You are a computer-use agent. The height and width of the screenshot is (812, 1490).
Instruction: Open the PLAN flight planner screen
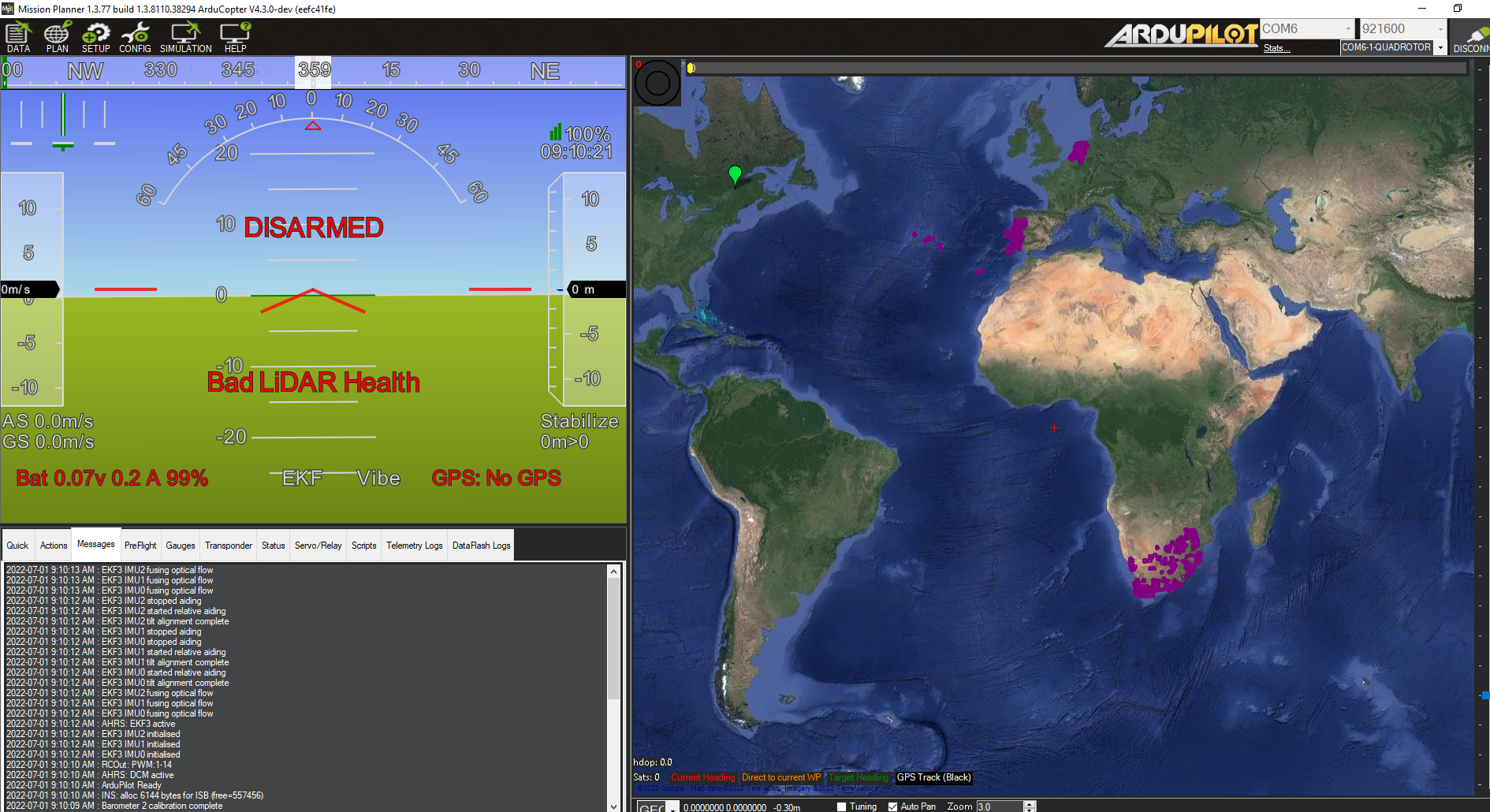(57, 37)
